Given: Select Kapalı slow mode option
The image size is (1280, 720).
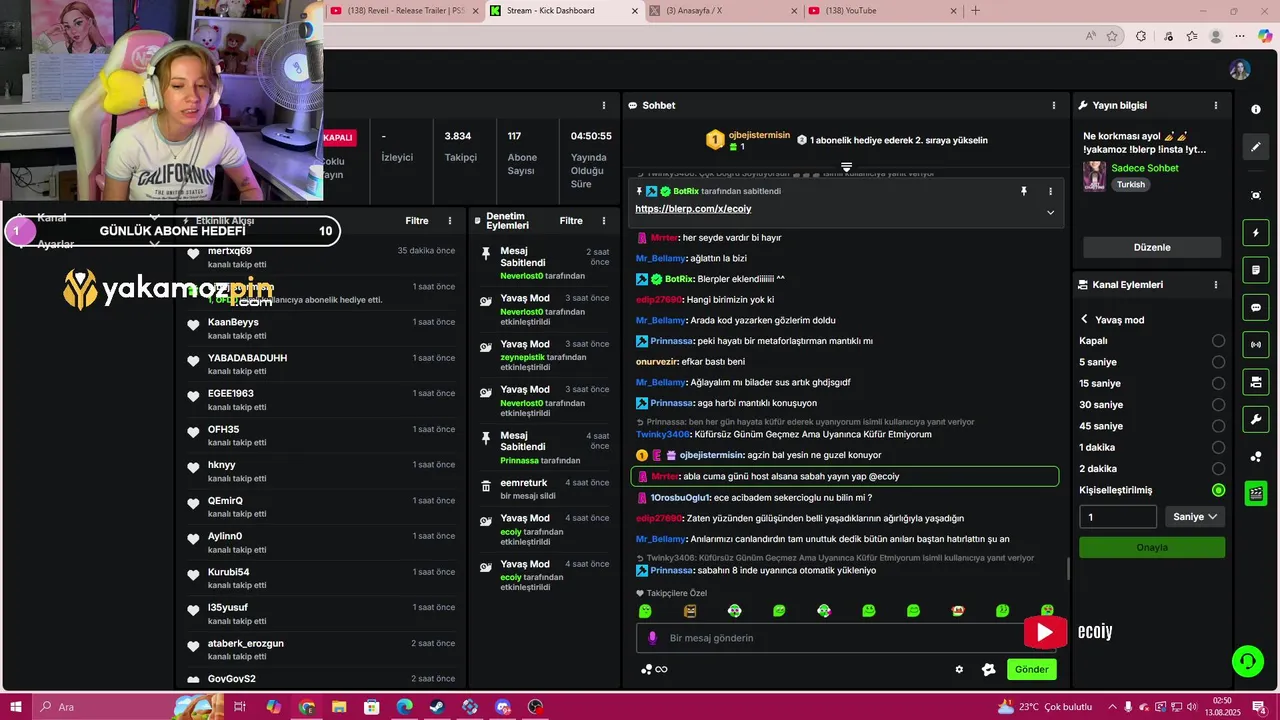Looking at the screenshot, I should (1218, 341).
